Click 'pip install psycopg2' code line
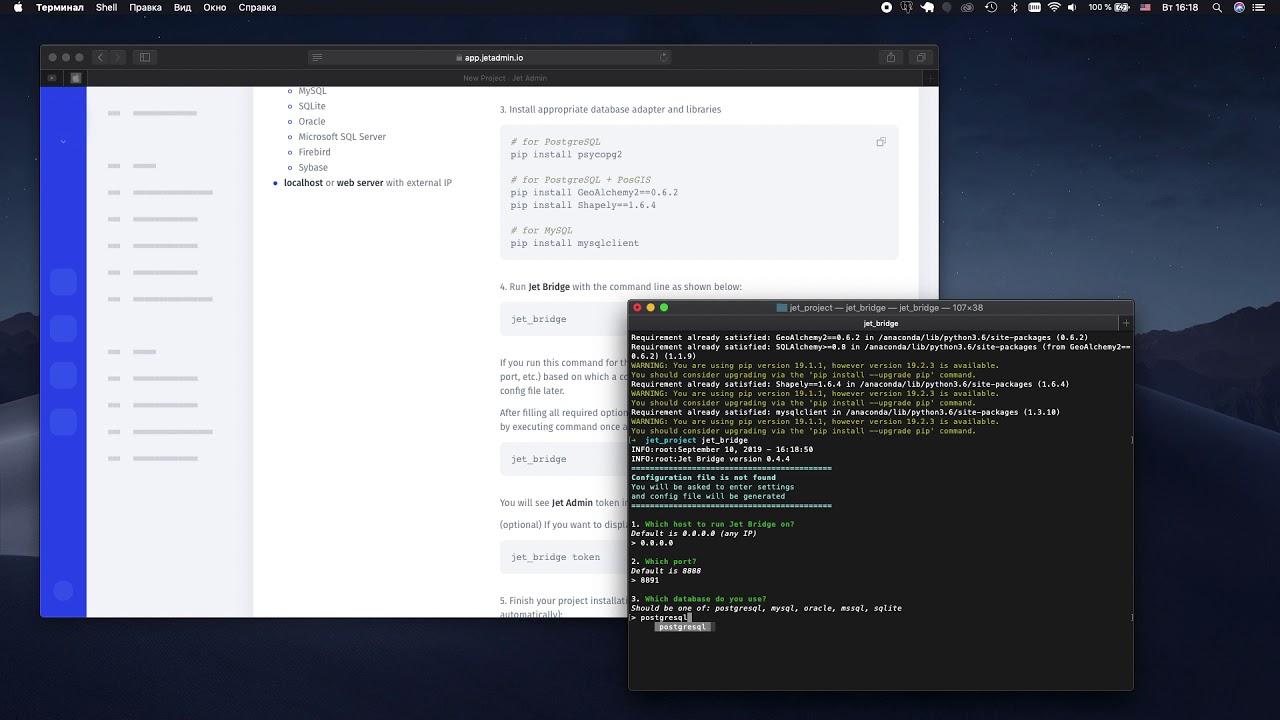 566,155
